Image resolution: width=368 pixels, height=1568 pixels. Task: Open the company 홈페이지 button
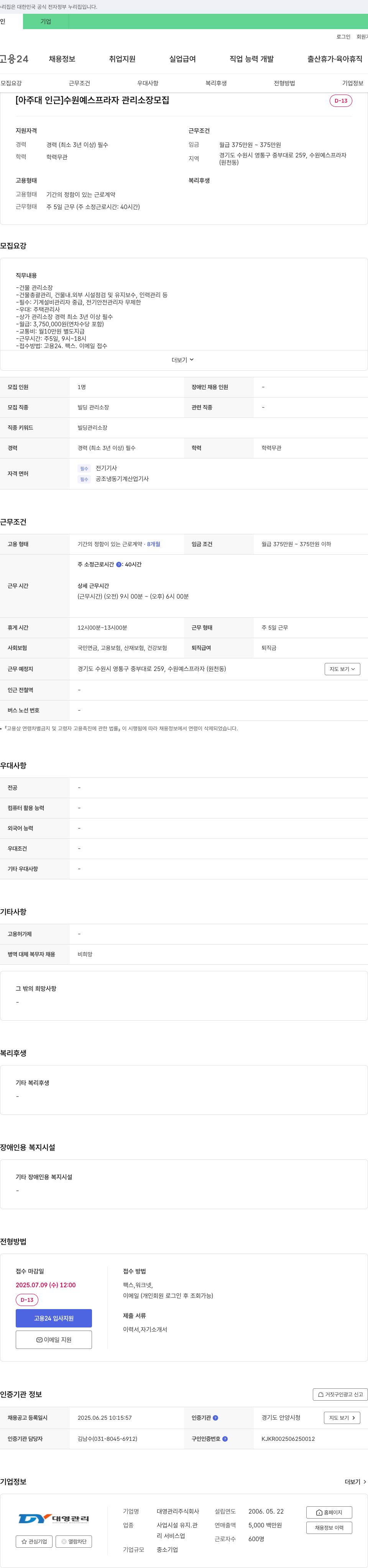click(x=329, y=1512)
